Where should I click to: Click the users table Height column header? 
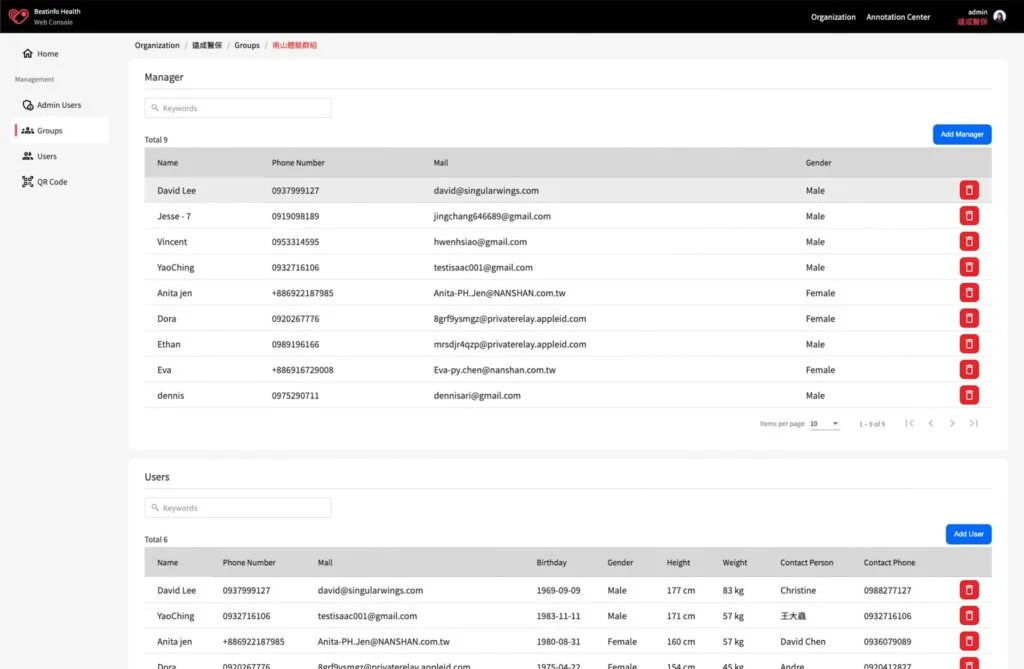pos(678,563)
